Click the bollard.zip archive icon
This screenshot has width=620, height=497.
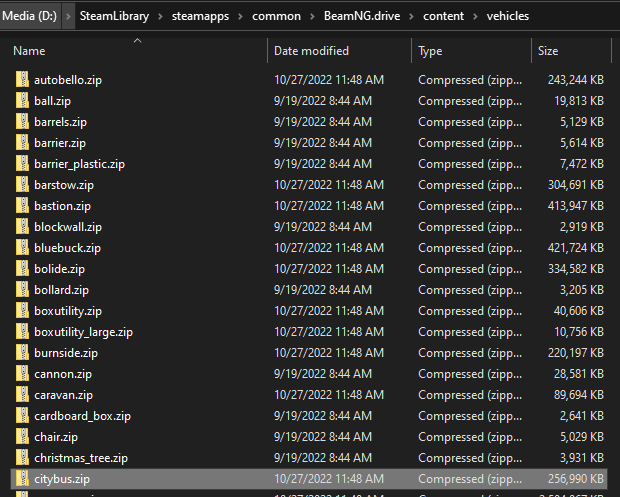click(x=23, y=289)
